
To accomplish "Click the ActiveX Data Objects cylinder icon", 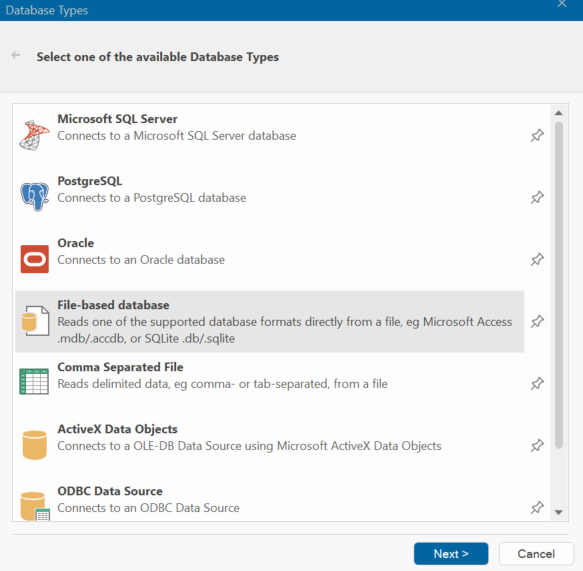I will [x=35, y=445].
